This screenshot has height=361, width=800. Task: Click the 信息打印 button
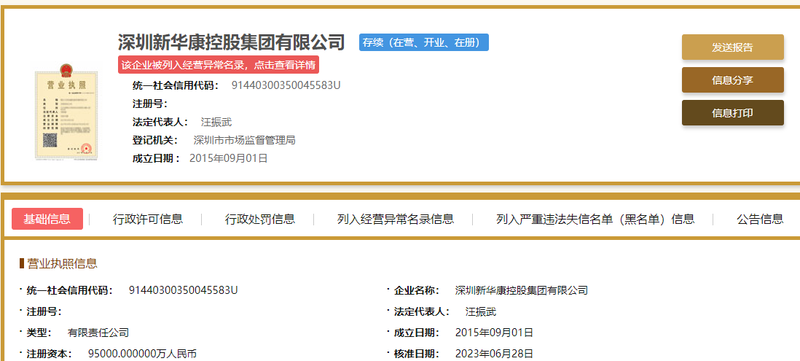[x=733, y=113]
